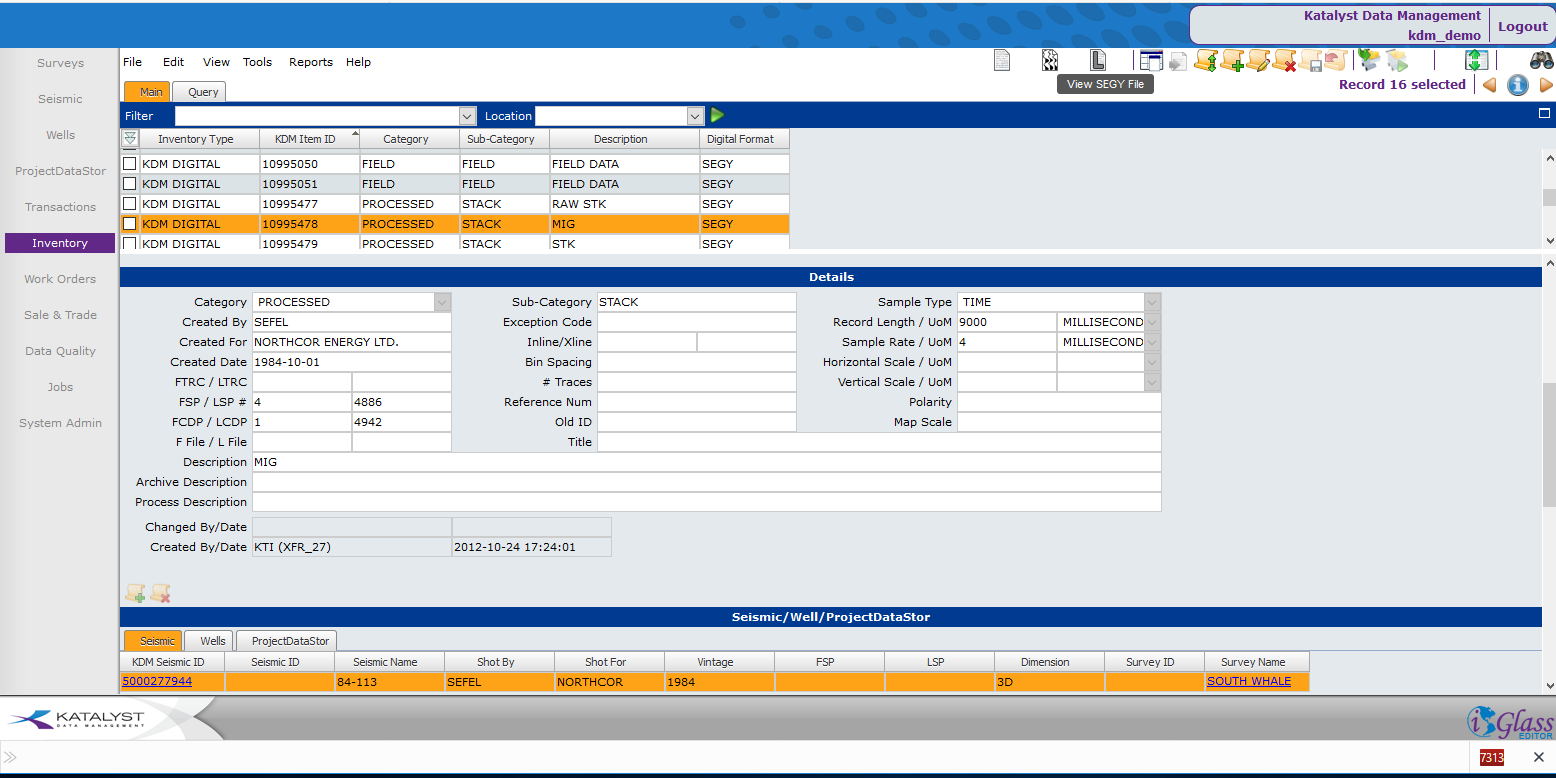This screenshot has width=1556, height=778.
Task: Click the Created By SEFEL field
Action: [x=351, y=322]
